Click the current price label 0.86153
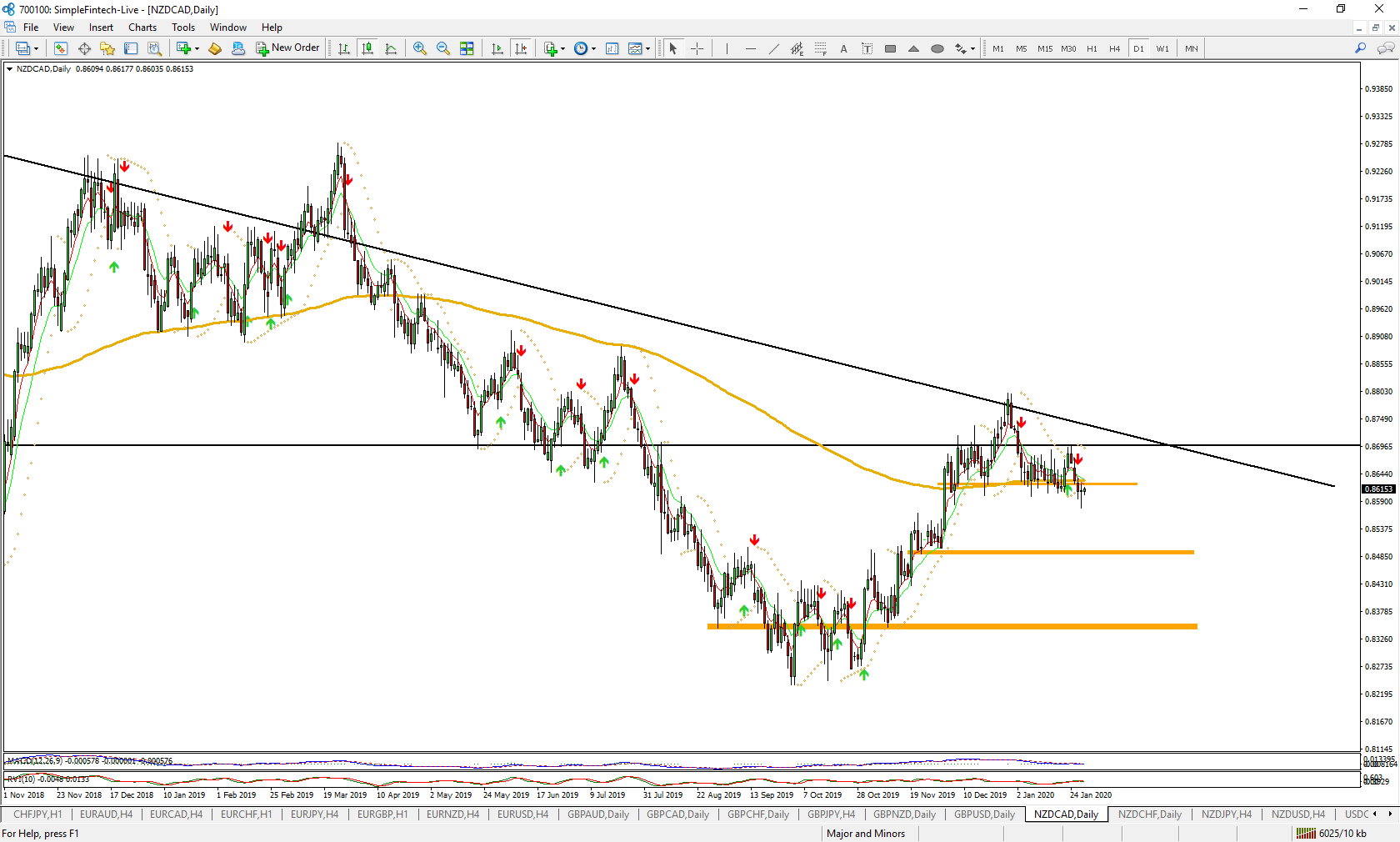Screen dimensions: 1400x842 [1378, 489]
